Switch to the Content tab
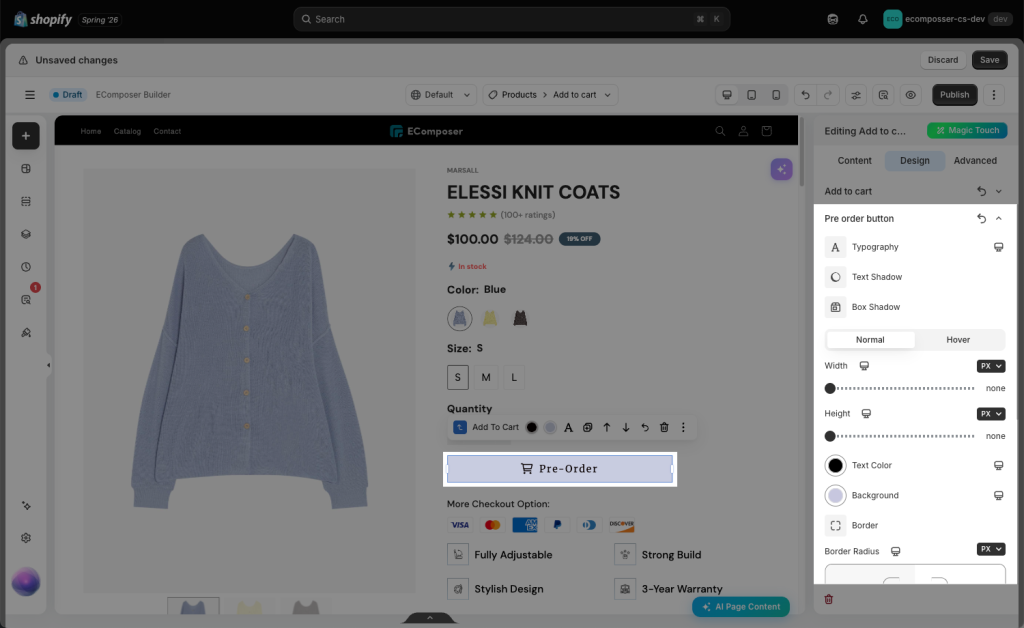 click(854, 161)
